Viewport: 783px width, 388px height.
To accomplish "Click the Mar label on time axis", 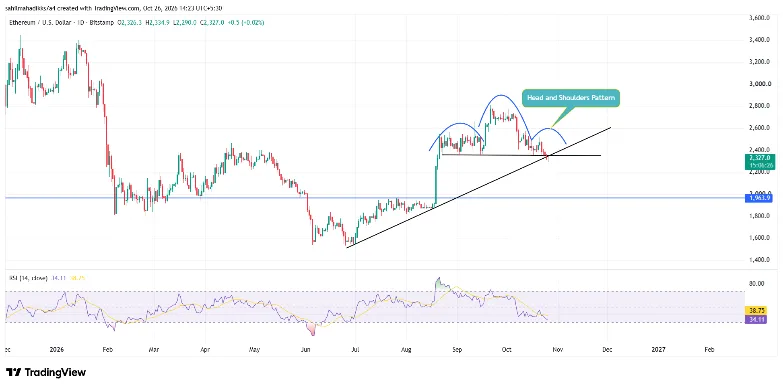I will click(154, 350).
